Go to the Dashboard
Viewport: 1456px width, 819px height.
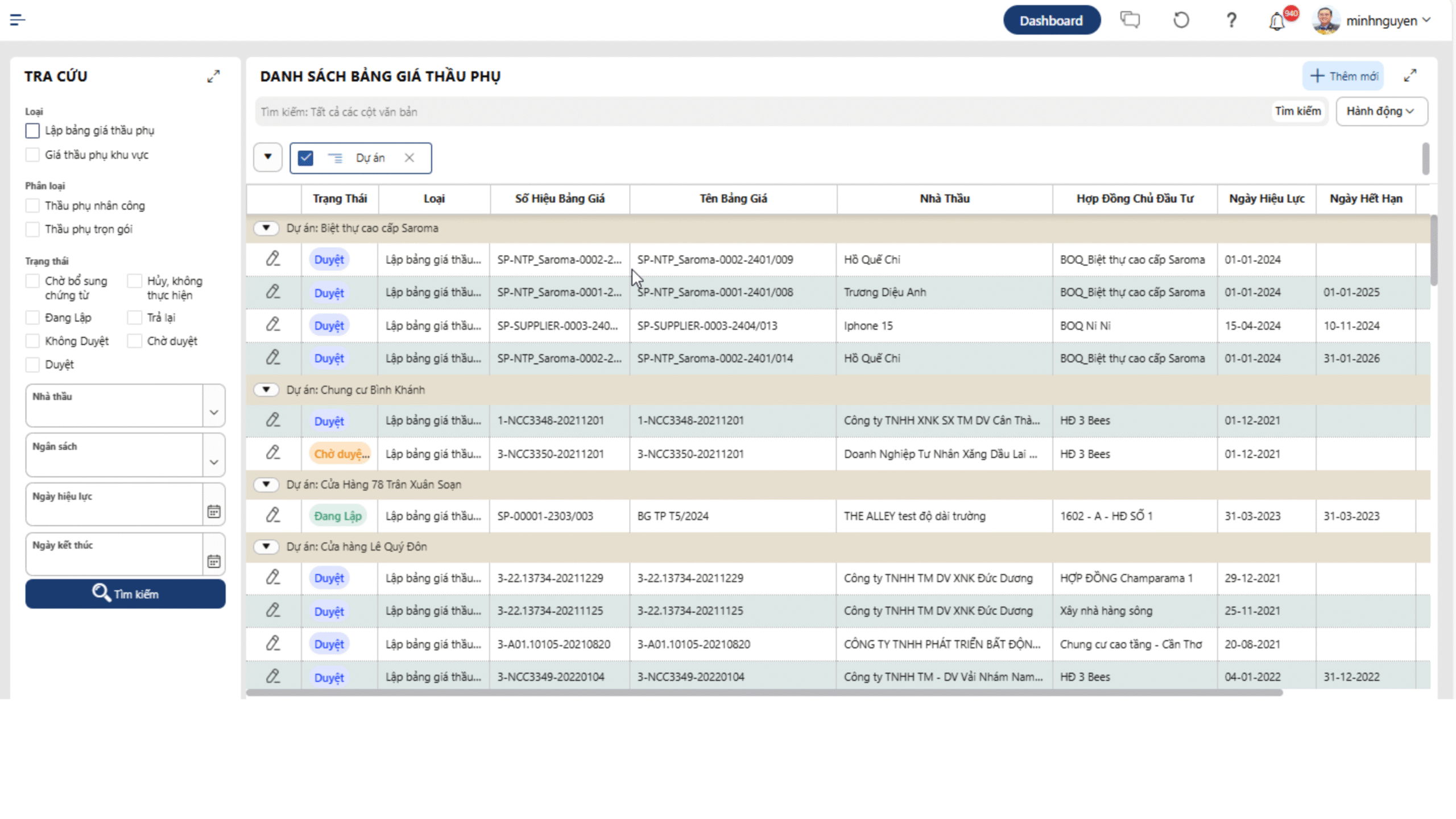1051,20
